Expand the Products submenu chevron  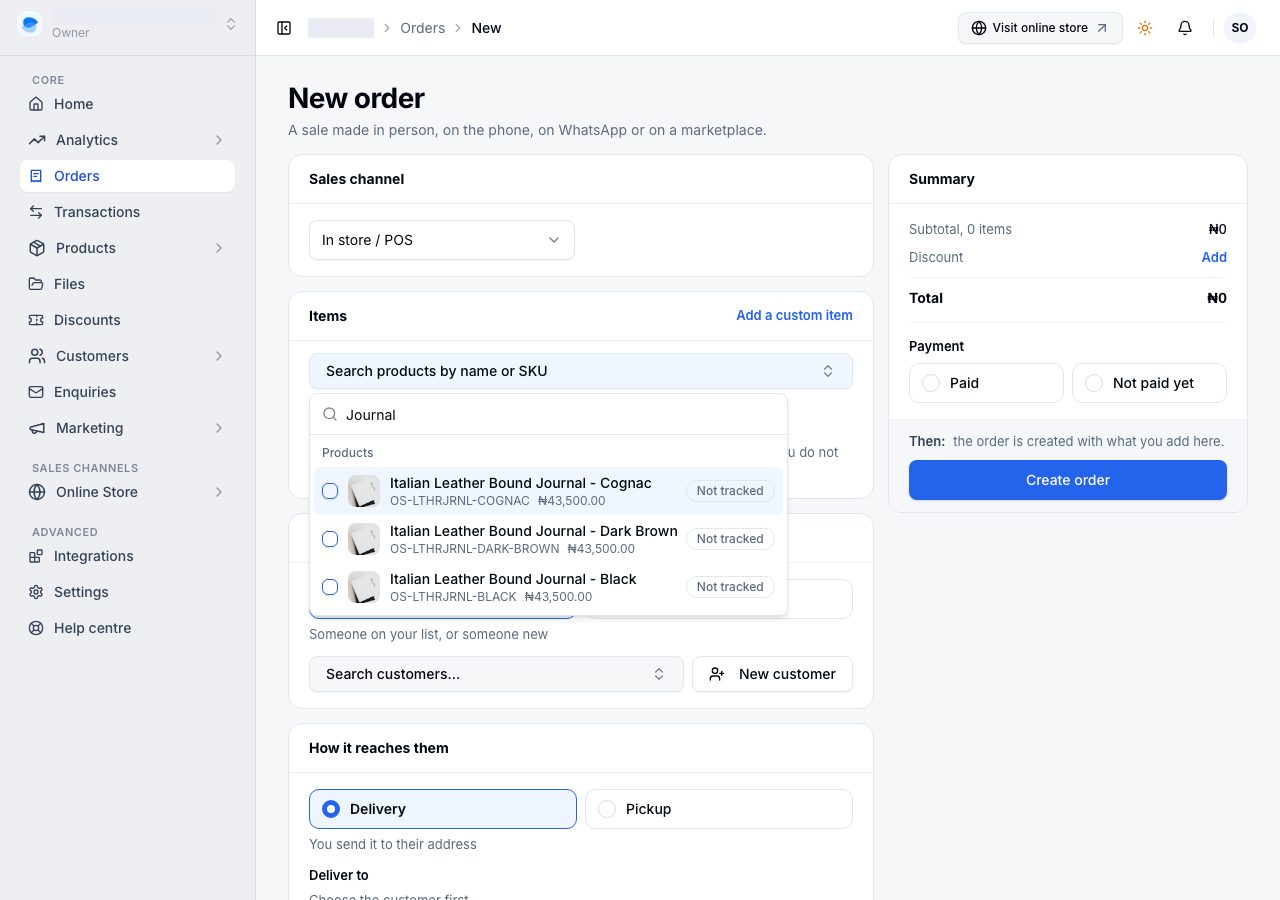219,248
